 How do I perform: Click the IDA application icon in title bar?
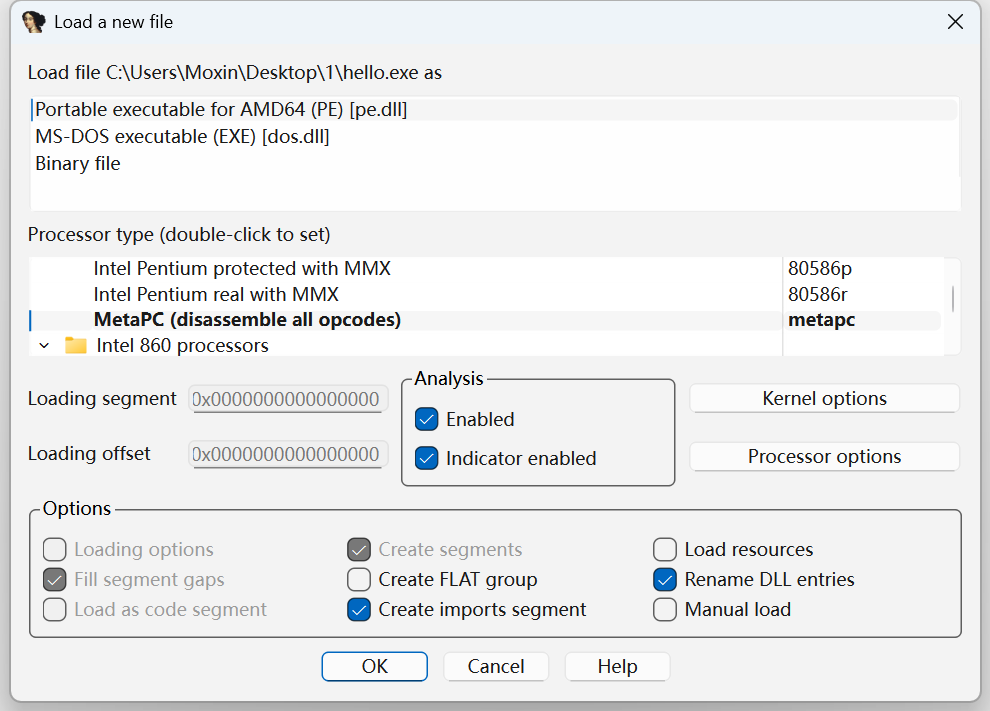[x=33, y=22]
